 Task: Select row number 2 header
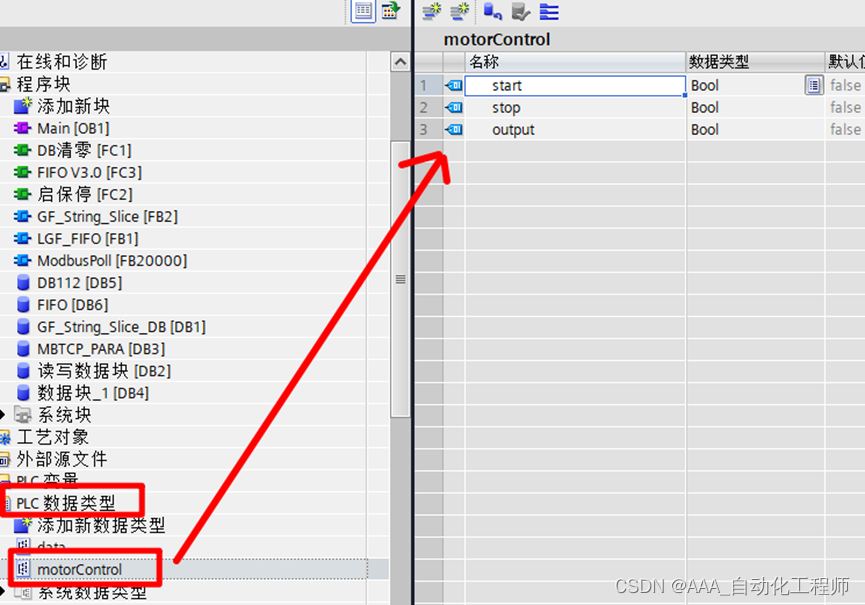pyautogui.click(x=429, y=108)
